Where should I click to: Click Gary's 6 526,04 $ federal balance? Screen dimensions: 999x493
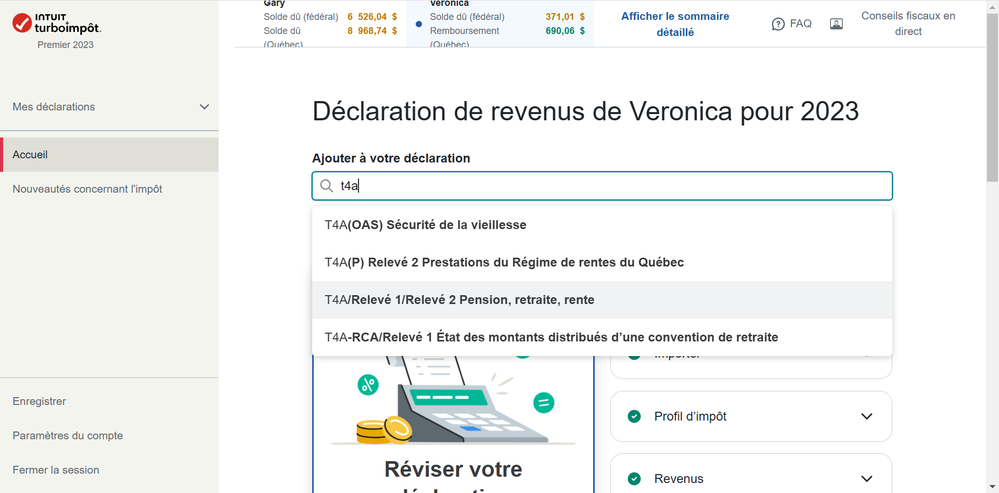(x=372, y=17)
